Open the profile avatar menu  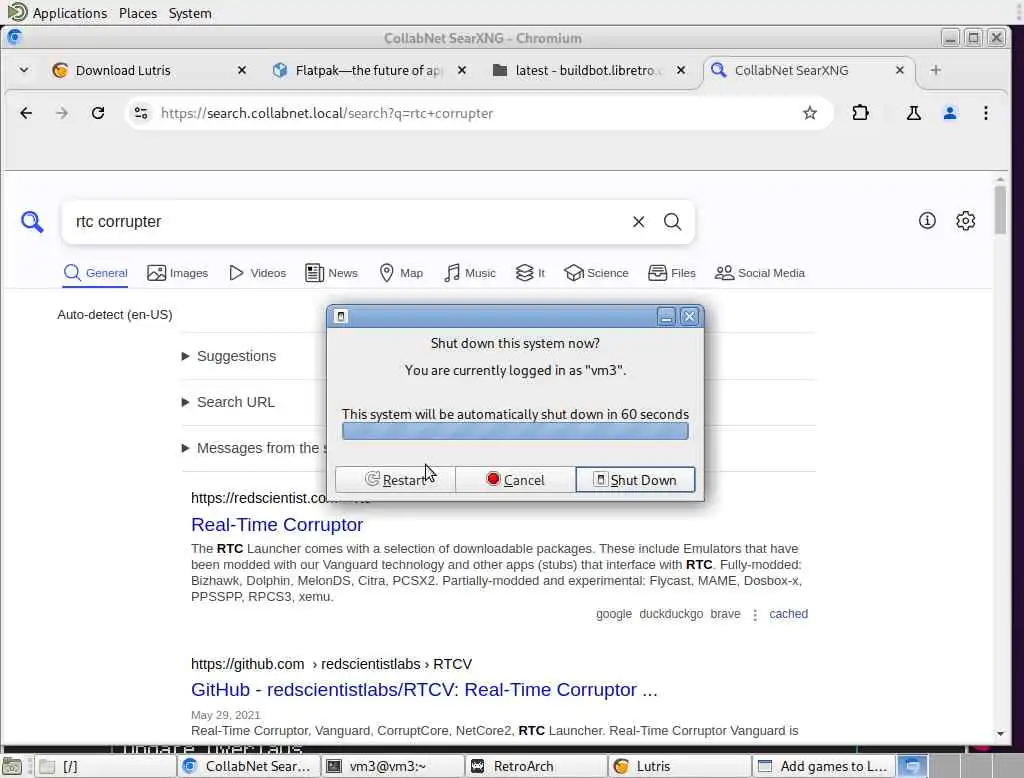pyautogui.click(x=950, y=113)
